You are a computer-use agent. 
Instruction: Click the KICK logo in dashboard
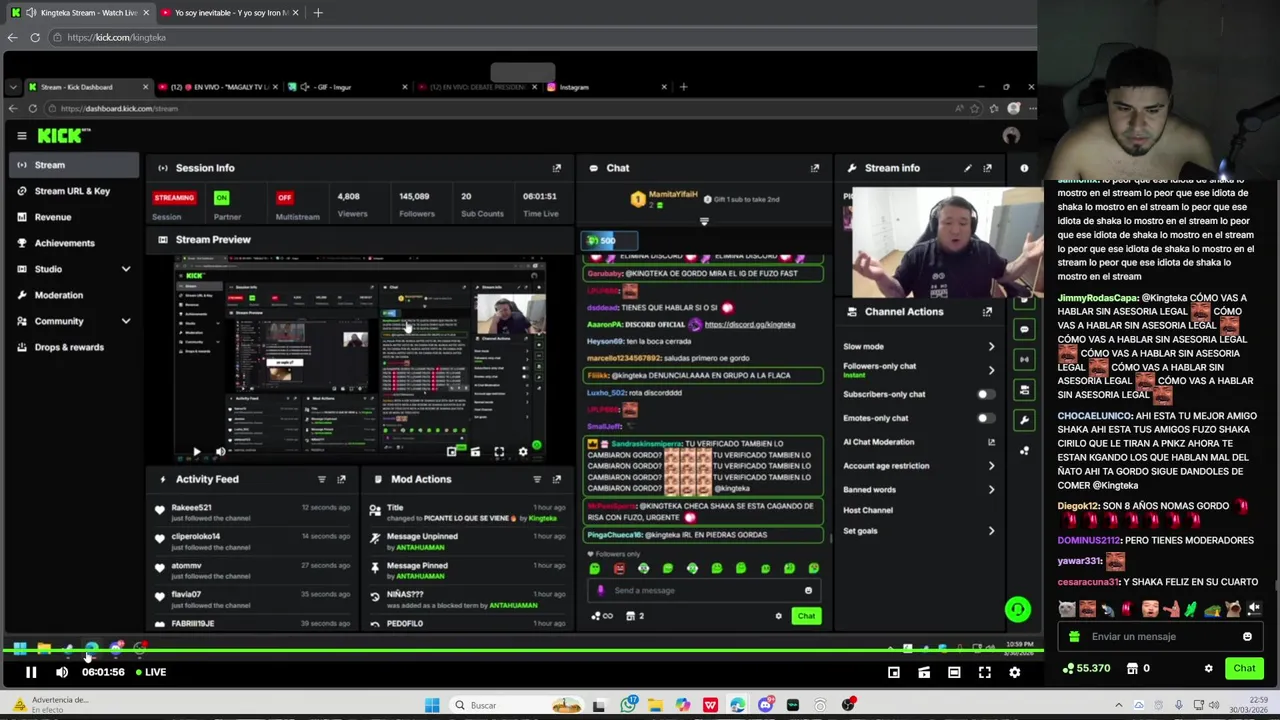[x=64, y=135]
